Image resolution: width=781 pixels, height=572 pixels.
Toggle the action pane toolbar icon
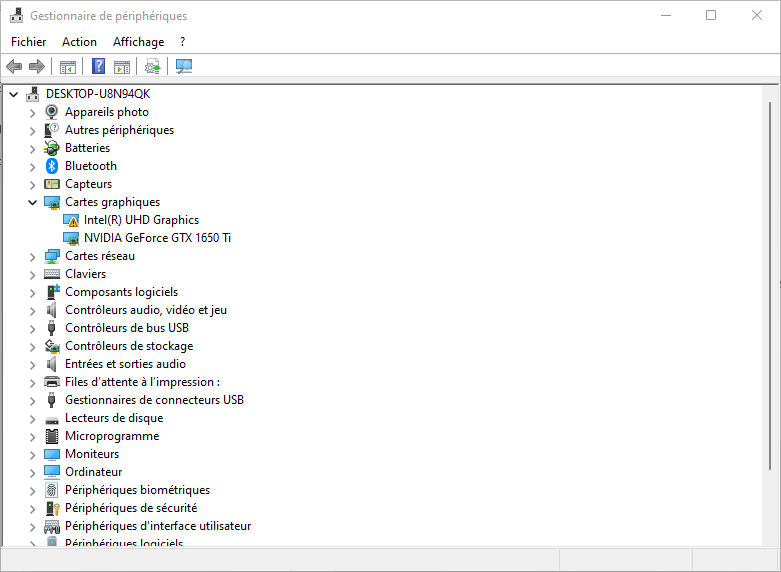tap(122, 66)
